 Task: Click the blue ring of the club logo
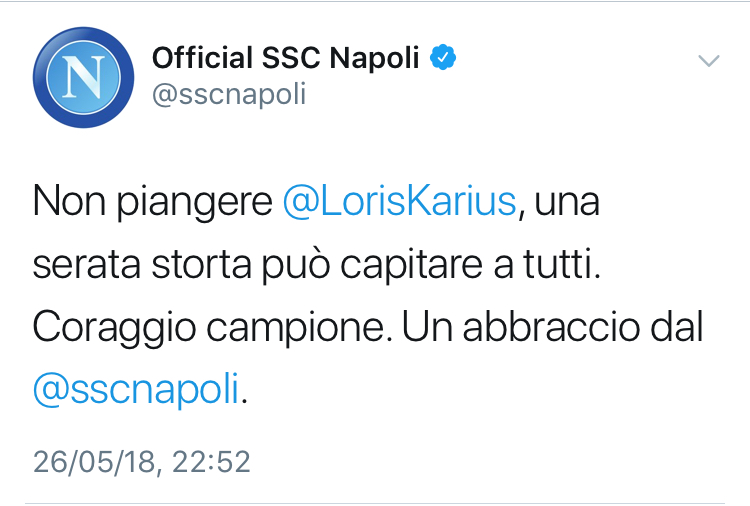pos(42,77)
